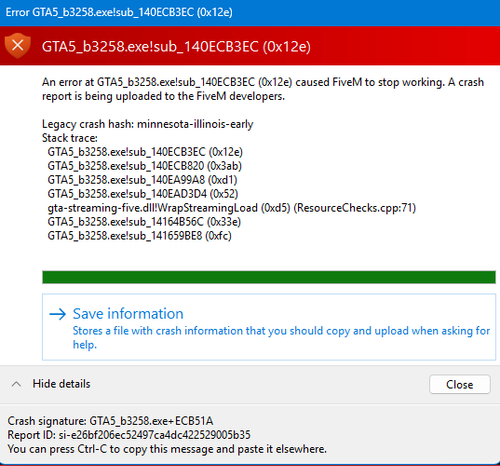Click the red shield error icon
Screen dimensions: 500x466
pyautogui.click(x=18, y=46)
